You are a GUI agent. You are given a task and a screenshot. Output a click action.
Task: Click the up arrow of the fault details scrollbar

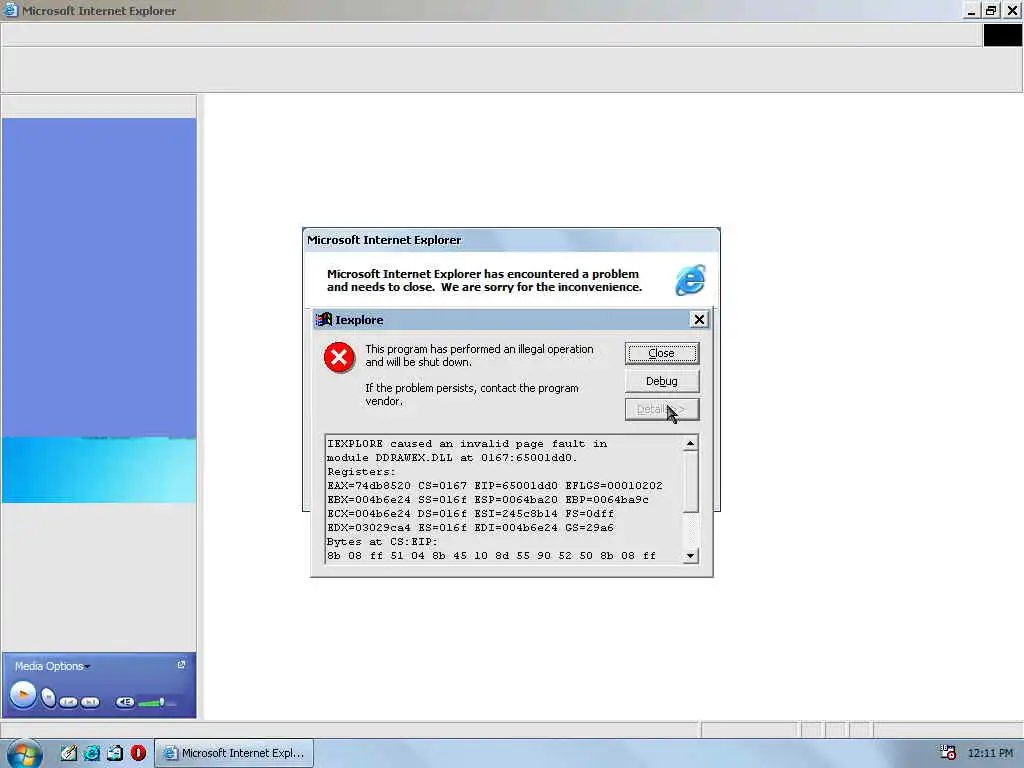pos(690,444)
